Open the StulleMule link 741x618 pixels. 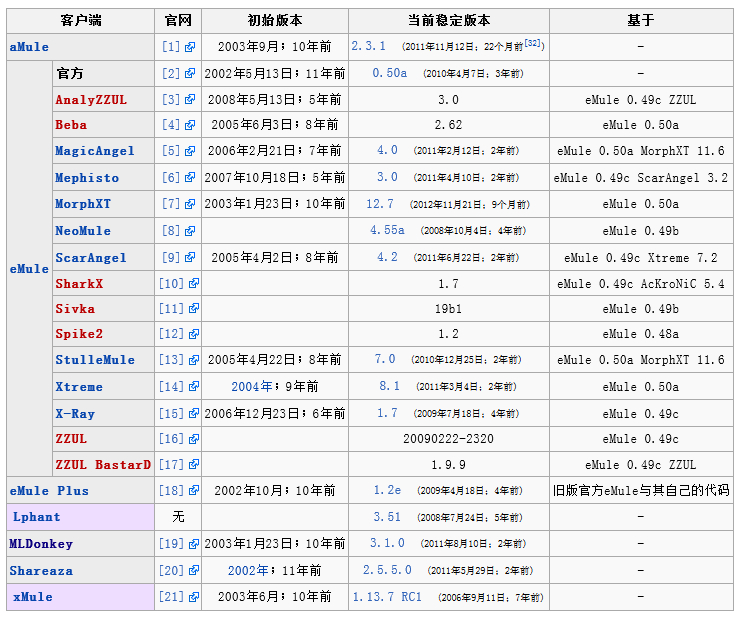(x=95, y=360)
